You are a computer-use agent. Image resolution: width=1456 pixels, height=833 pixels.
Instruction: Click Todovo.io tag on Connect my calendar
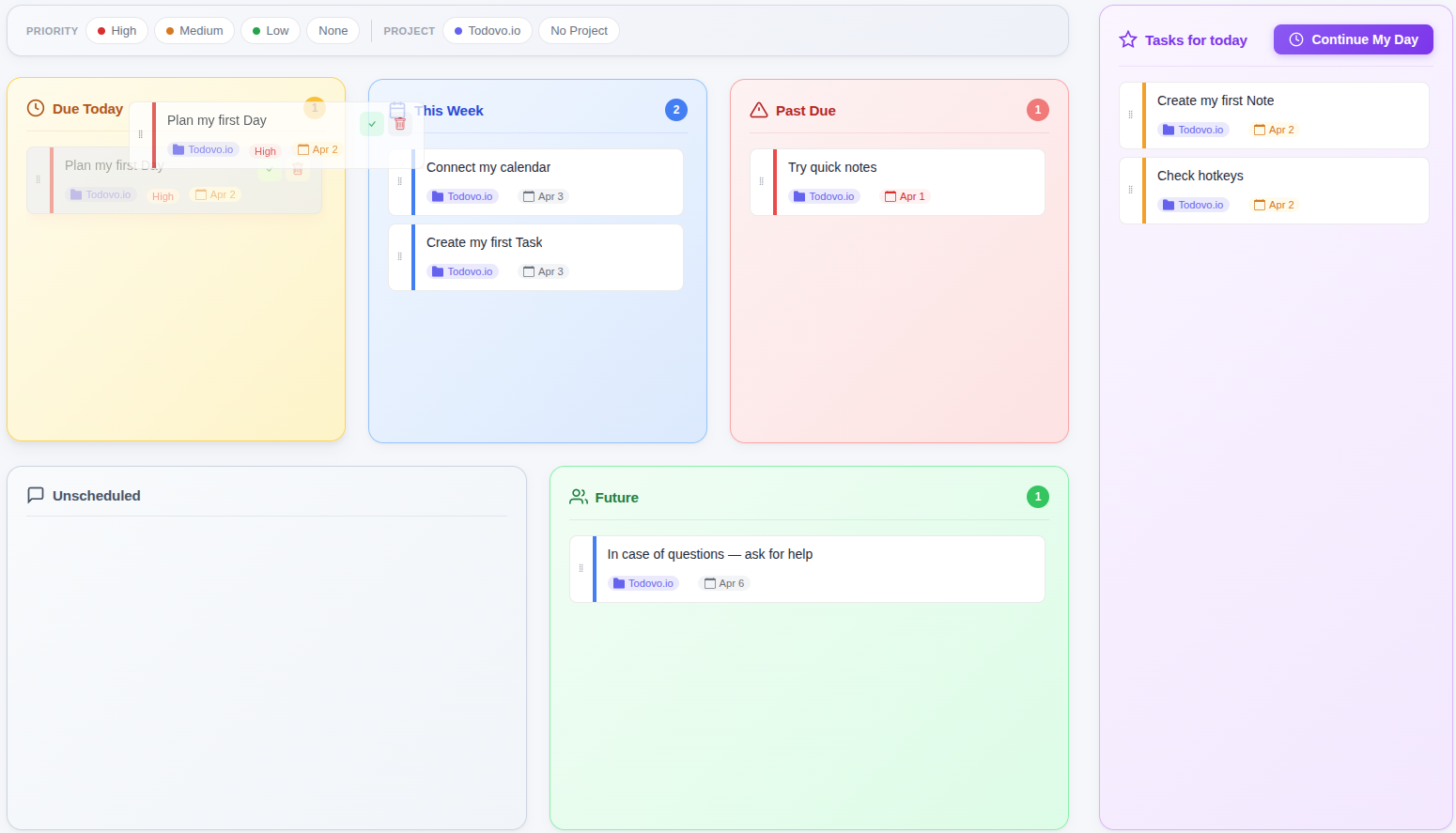point(462,196)
